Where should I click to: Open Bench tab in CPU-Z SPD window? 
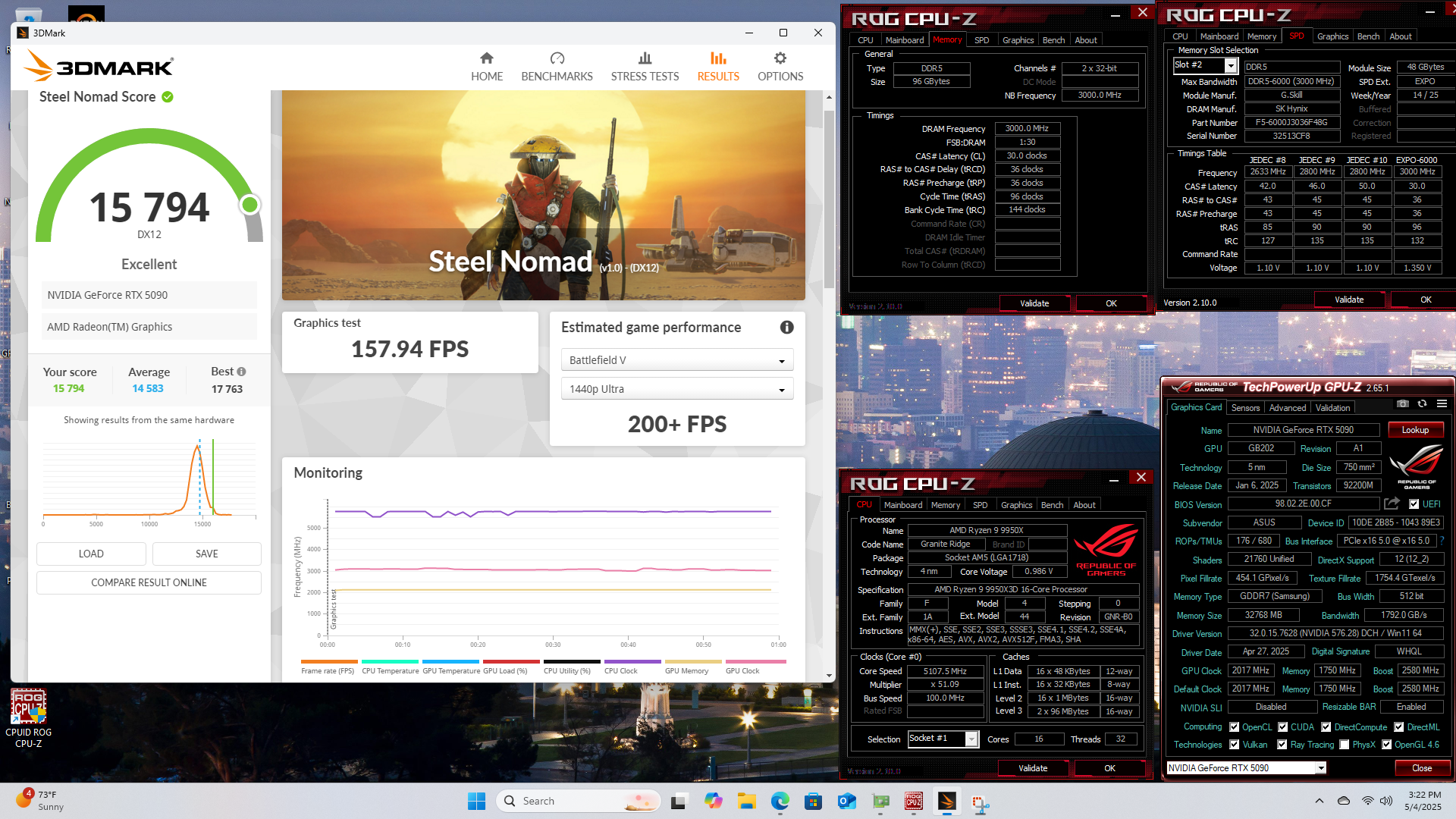click(x=1368, y=36)
